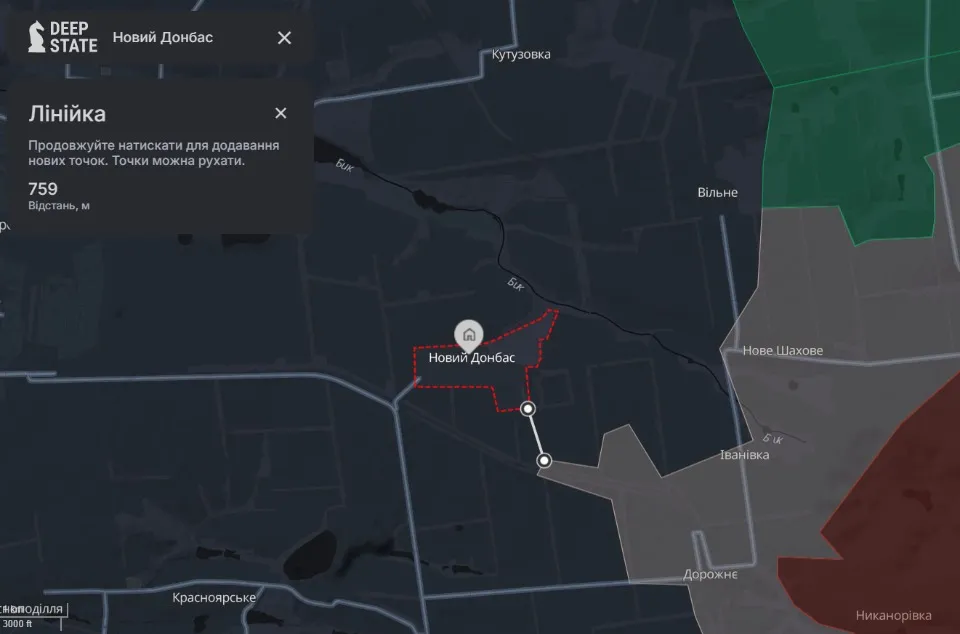
Task: Click the Красноярське map label
Action: coord(214,597)
